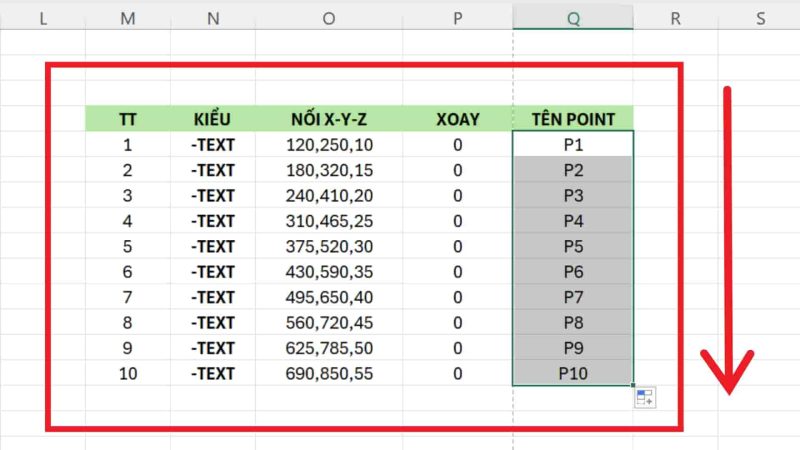Select the -TEXT cell in row 10
The image size is (800, 450).
tap(213, 373)
